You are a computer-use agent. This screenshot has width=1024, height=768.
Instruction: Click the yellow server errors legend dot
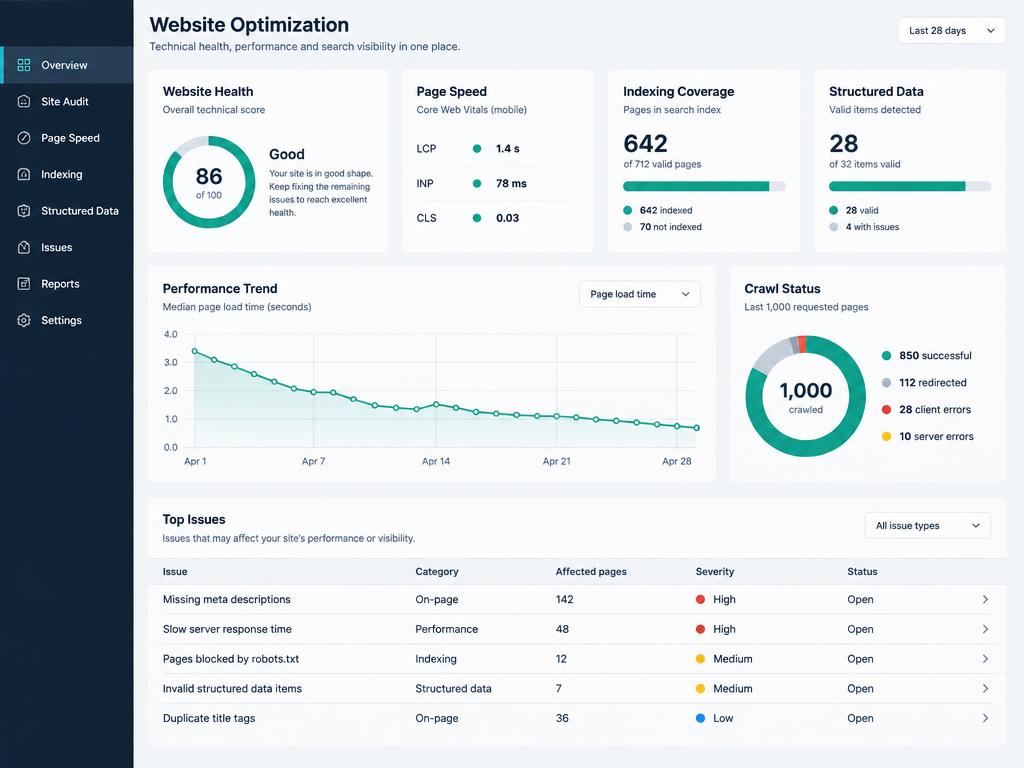(886, 436)
